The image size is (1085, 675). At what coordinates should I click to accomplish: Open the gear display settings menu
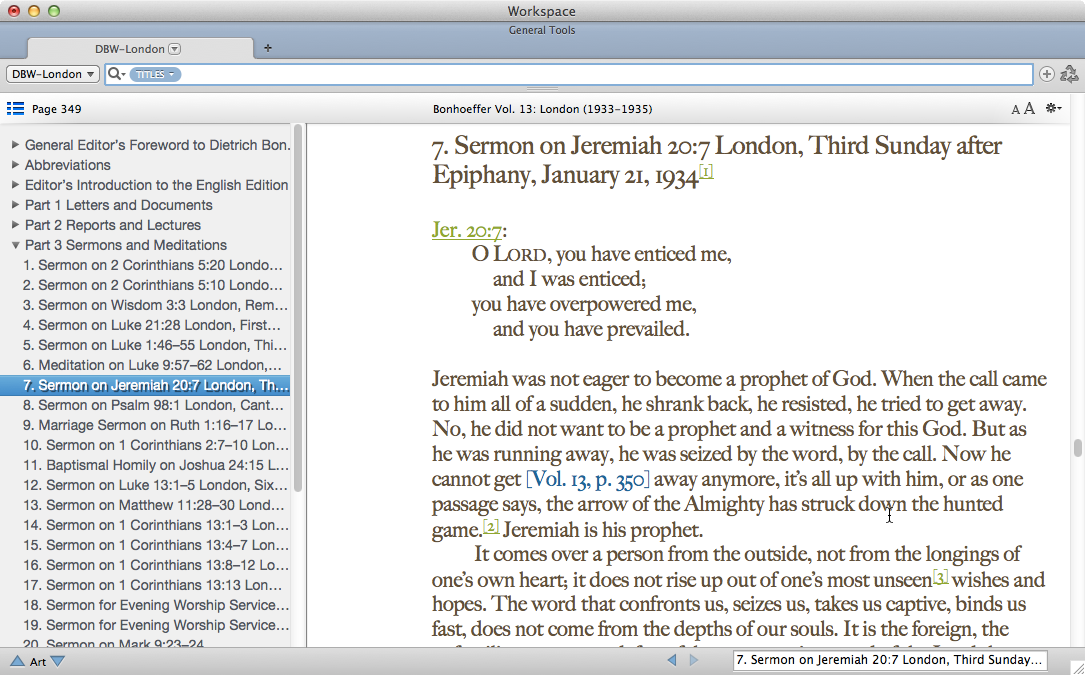pyautogui.click(x=1053, y=108)
